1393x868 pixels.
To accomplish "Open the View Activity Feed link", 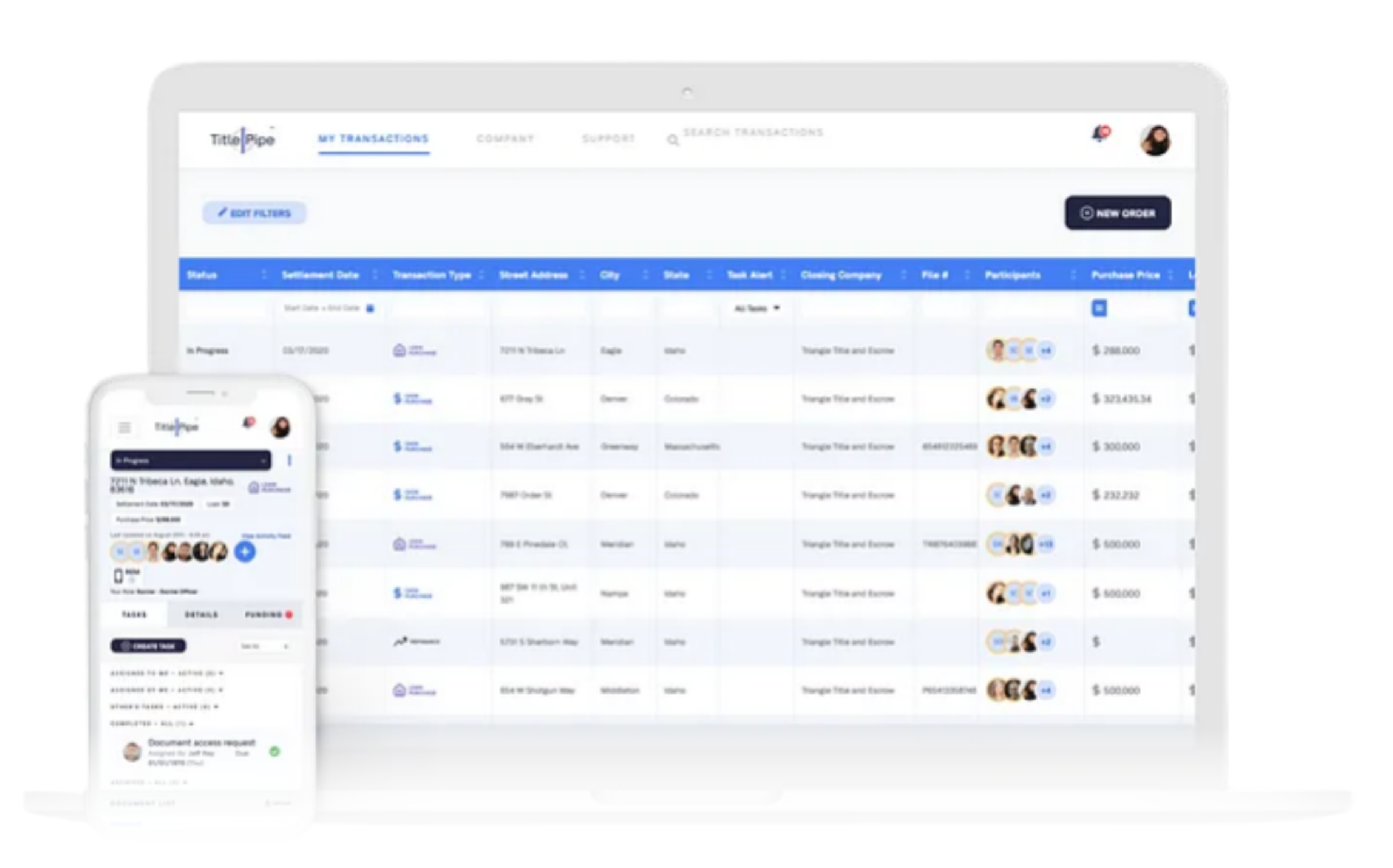I will click(x=267, y=536).
